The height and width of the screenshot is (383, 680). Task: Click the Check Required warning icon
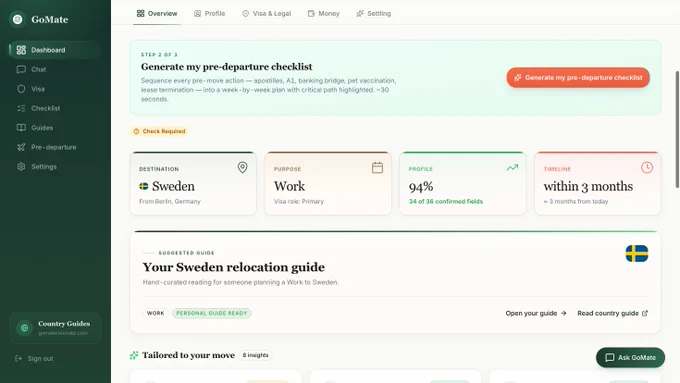tap(136, 131)
